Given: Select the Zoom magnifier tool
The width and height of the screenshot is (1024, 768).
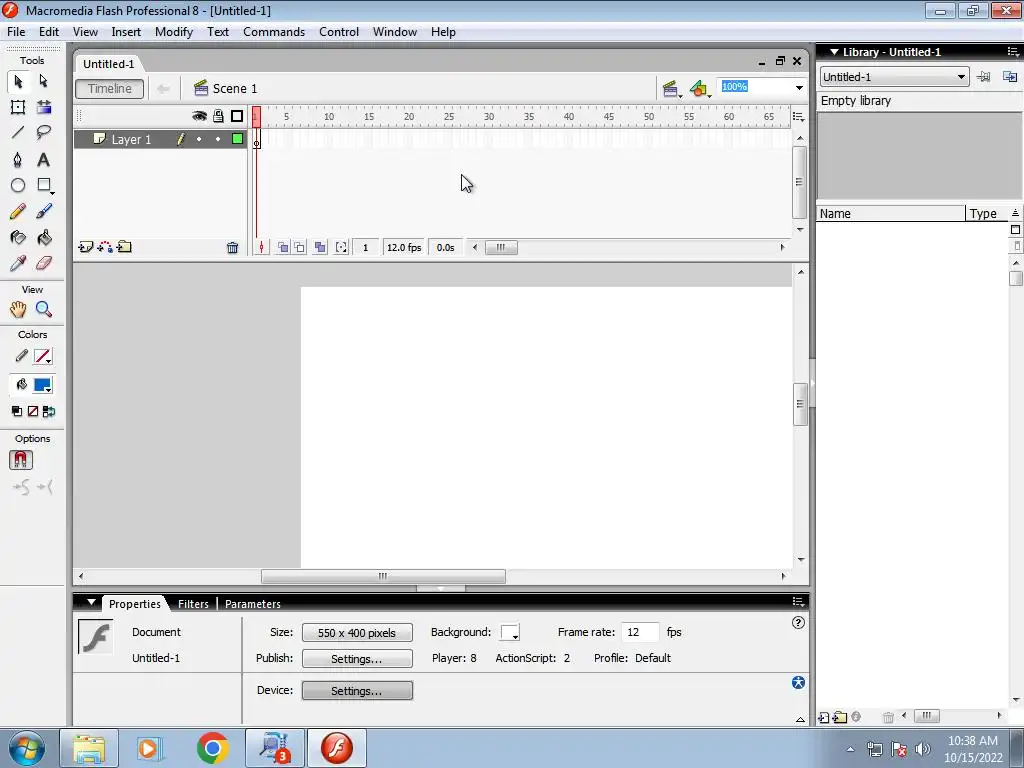Looking at the screenshot, I should pos(44,310).
